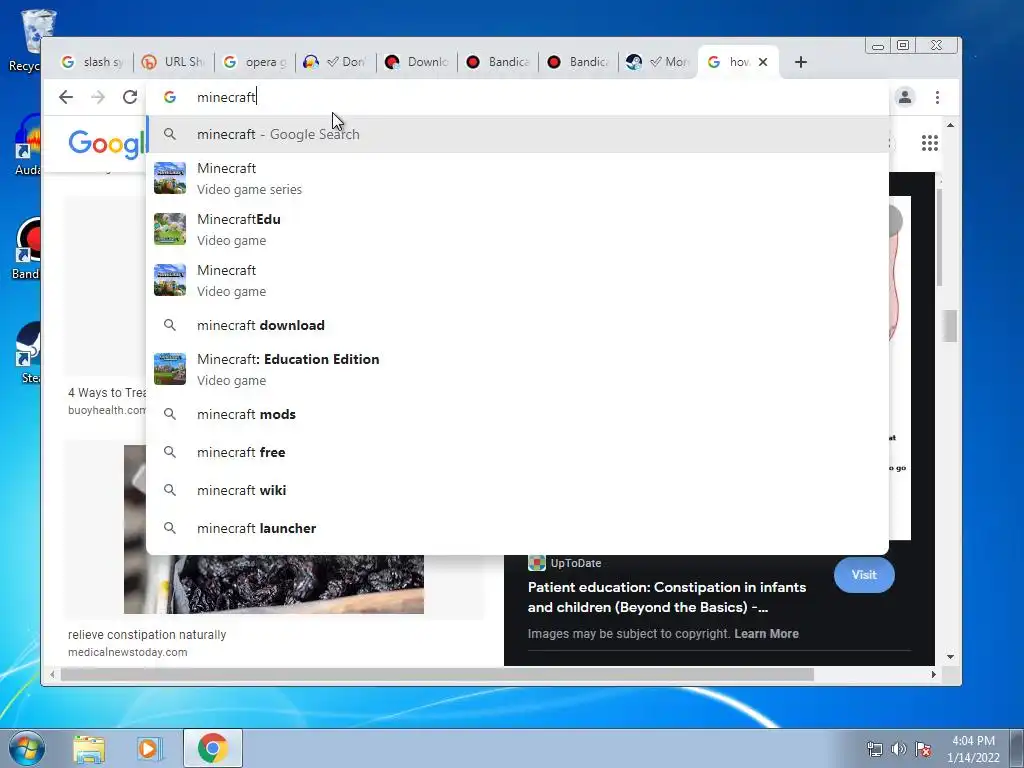Open 'Patient education: Constipation in infants' link
The width and height of the screenshot is (1024, 768).
667,597
